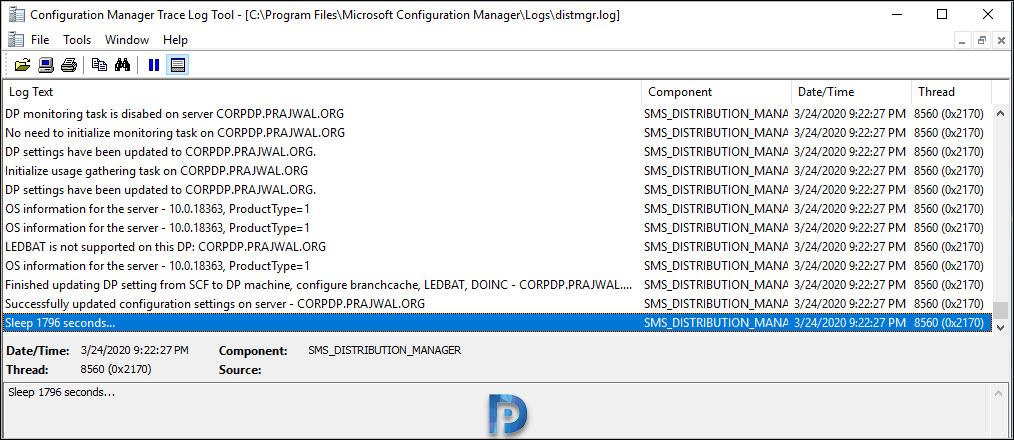Click the application icon in the title bar
This screenshot has height=440, width=1014.
click(x=16, y=14)
